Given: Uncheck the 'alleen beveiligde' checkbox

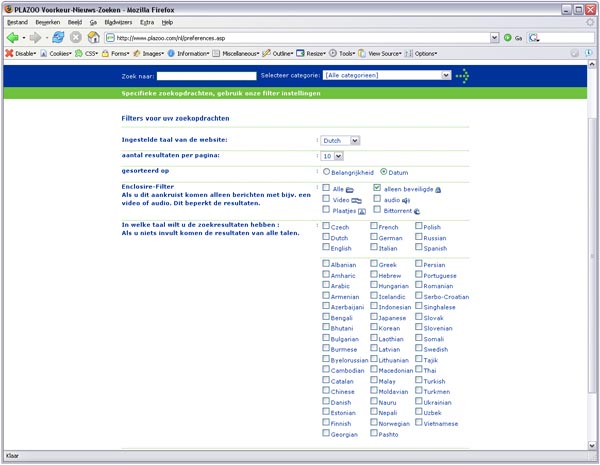Looking at the screenshot, I should coord(377,187).
